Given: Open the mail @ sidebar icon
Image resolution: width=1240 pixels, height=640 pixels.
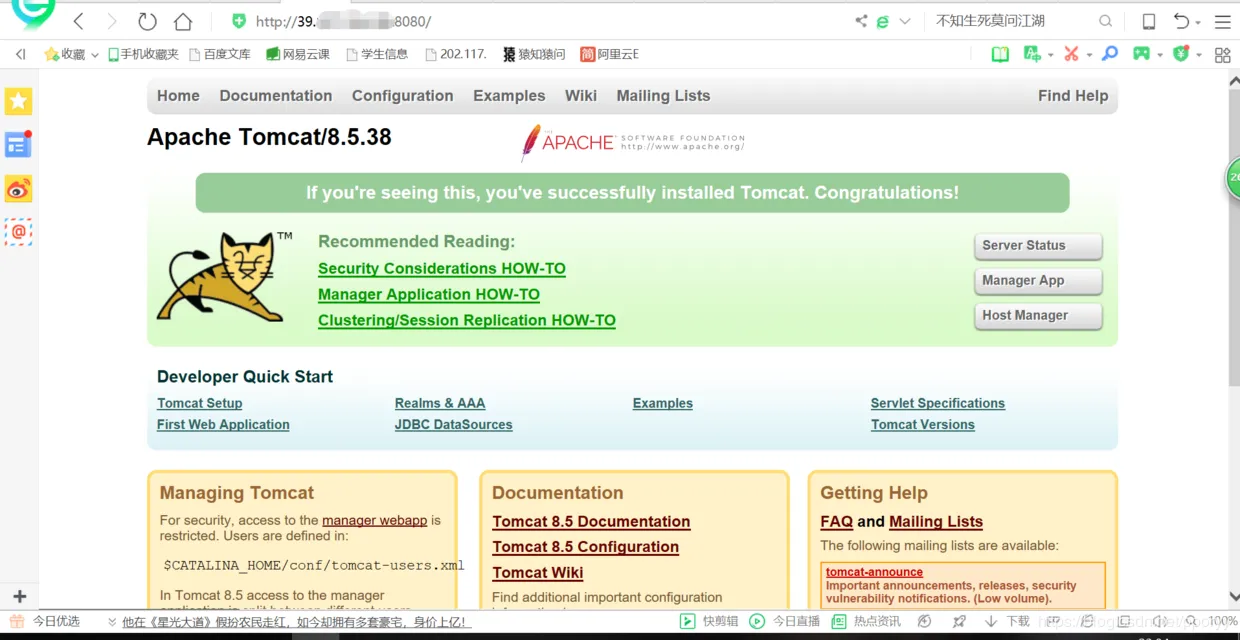Looking at the screenshot, I should pyautogui.click(x=18, y=232).
